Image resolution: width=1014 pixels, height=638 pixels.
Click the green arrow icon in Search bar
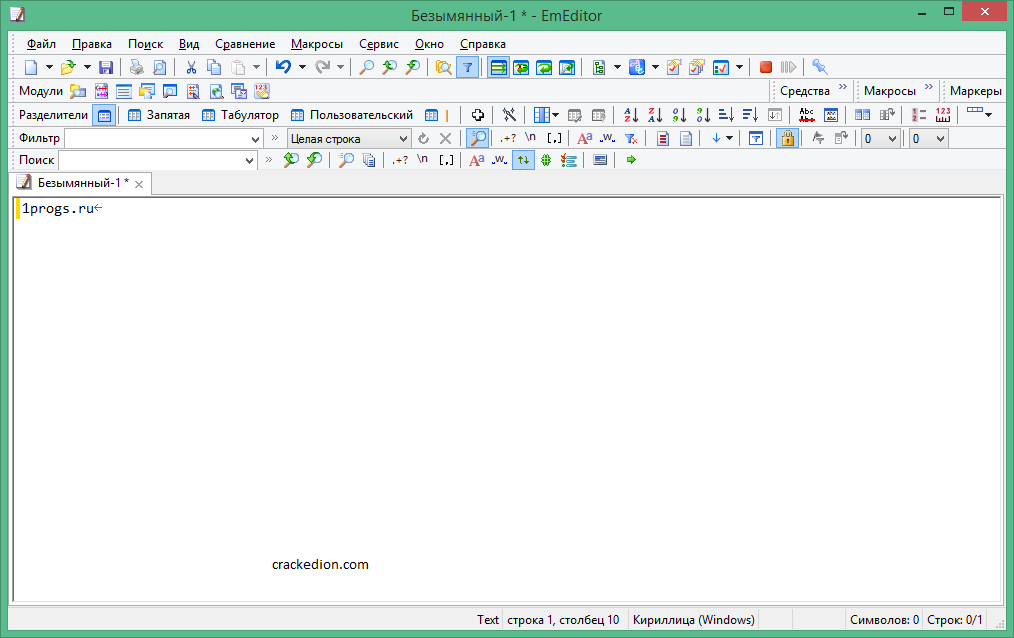(631, 160)
